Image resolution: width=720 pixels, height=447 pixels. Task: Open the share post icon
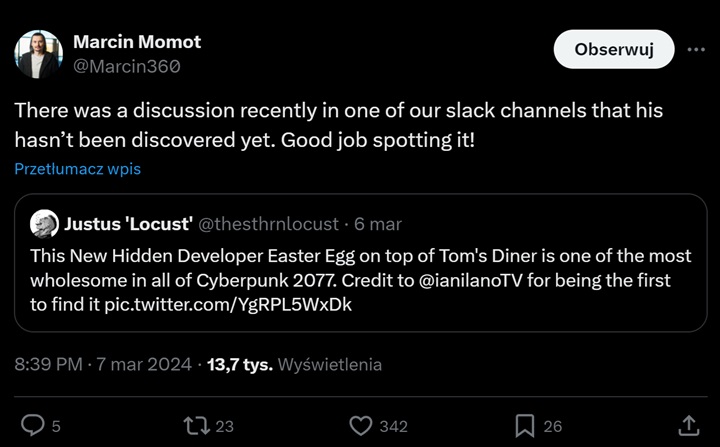click(x=689, y=426)
